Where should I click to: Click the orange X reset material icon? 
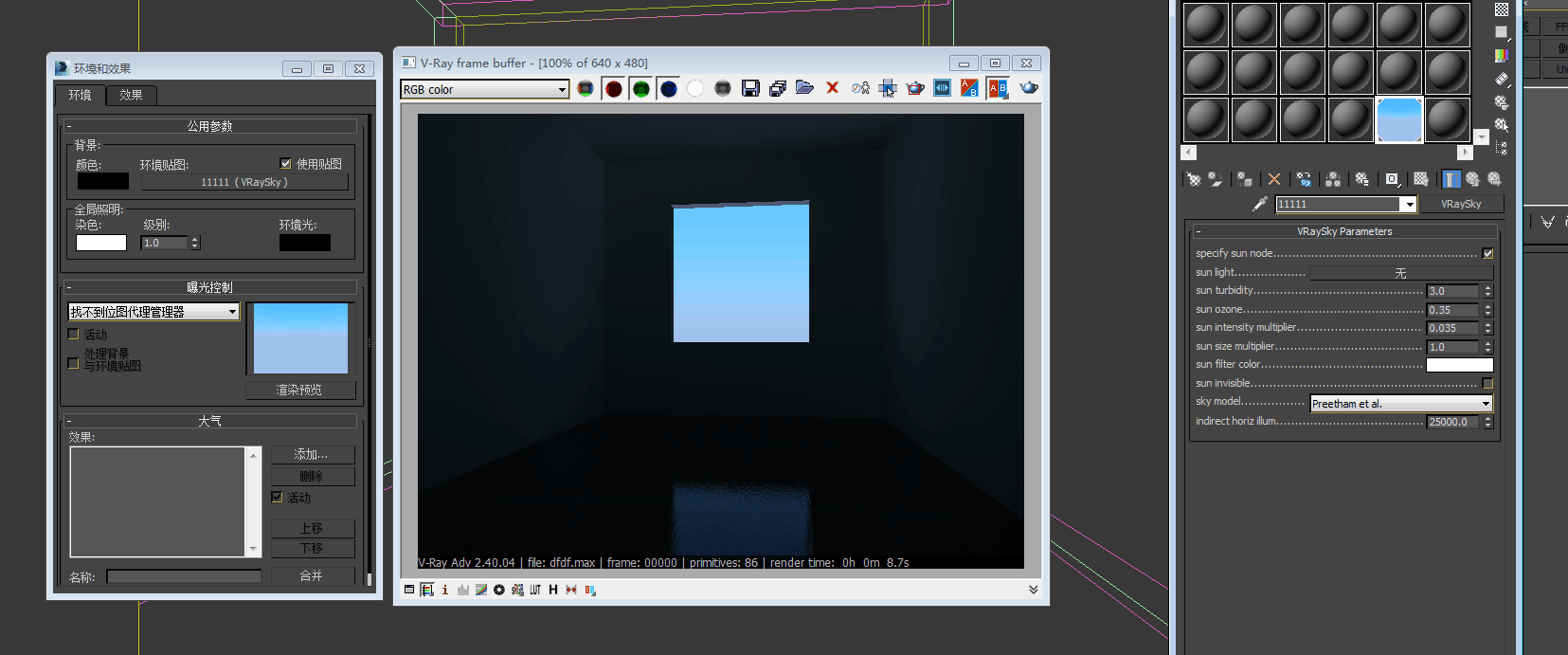(x=1274, y=179)
